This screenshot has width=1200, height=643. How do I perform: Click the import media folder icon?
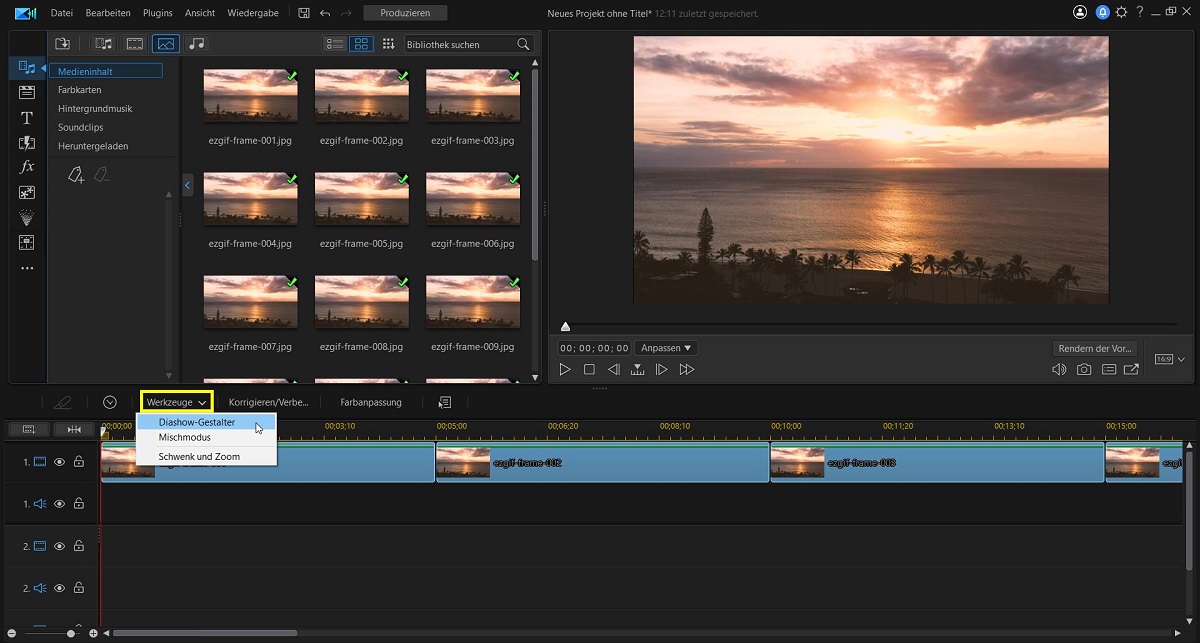point(62,44)
